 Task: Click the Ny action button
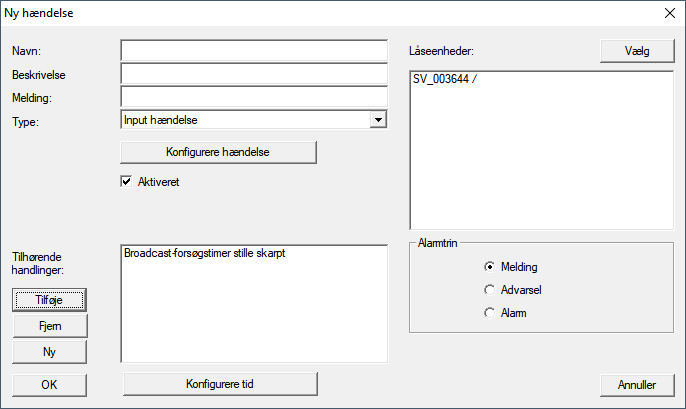pos(50,352)
